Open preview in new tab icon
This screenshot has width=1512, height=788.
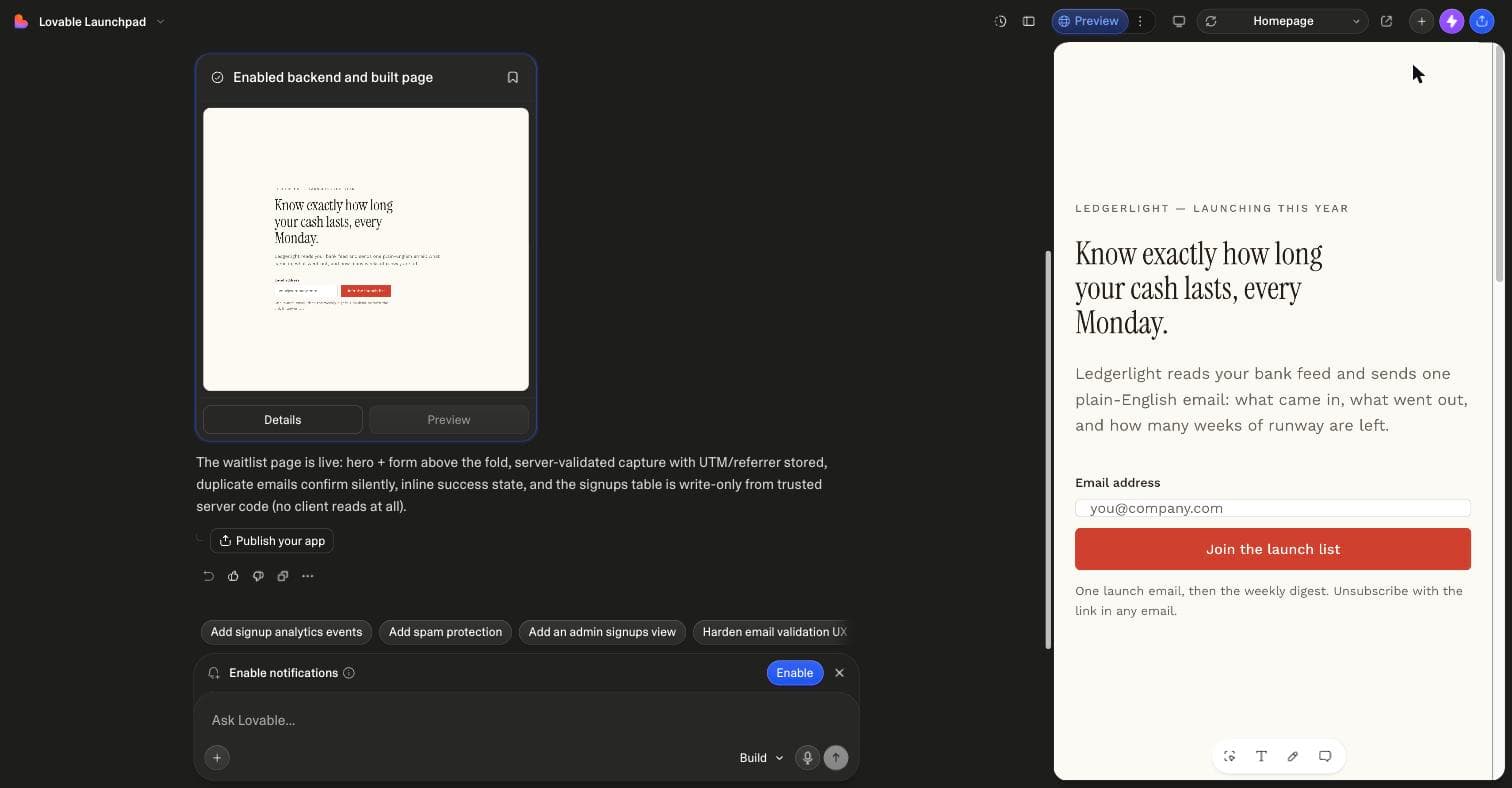pyautogui.click(x=1386, y=21)
